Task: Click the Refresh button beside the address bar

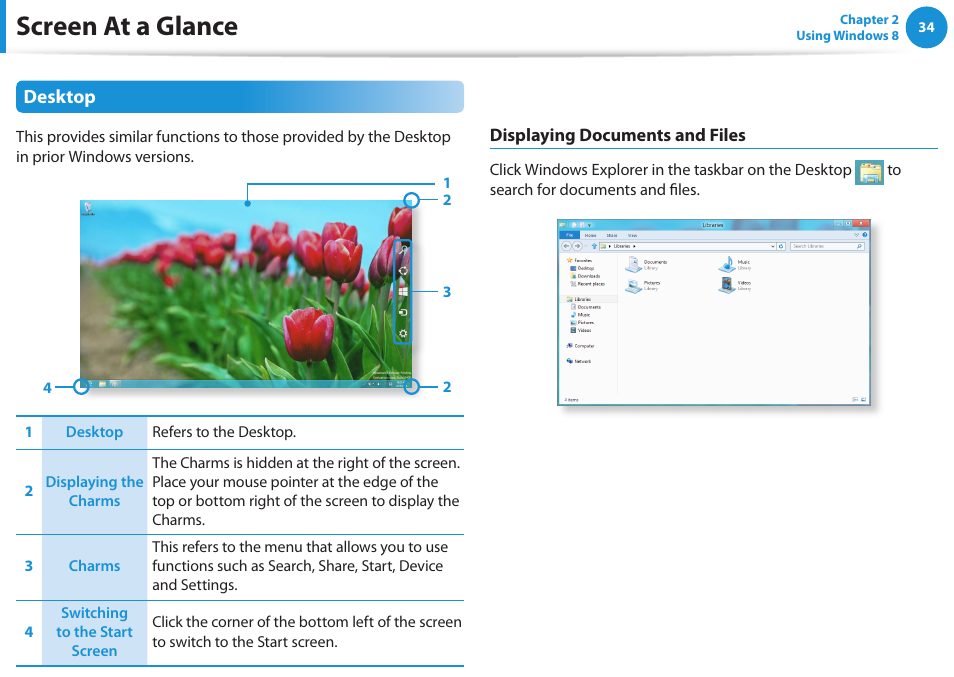Action: 781,246
